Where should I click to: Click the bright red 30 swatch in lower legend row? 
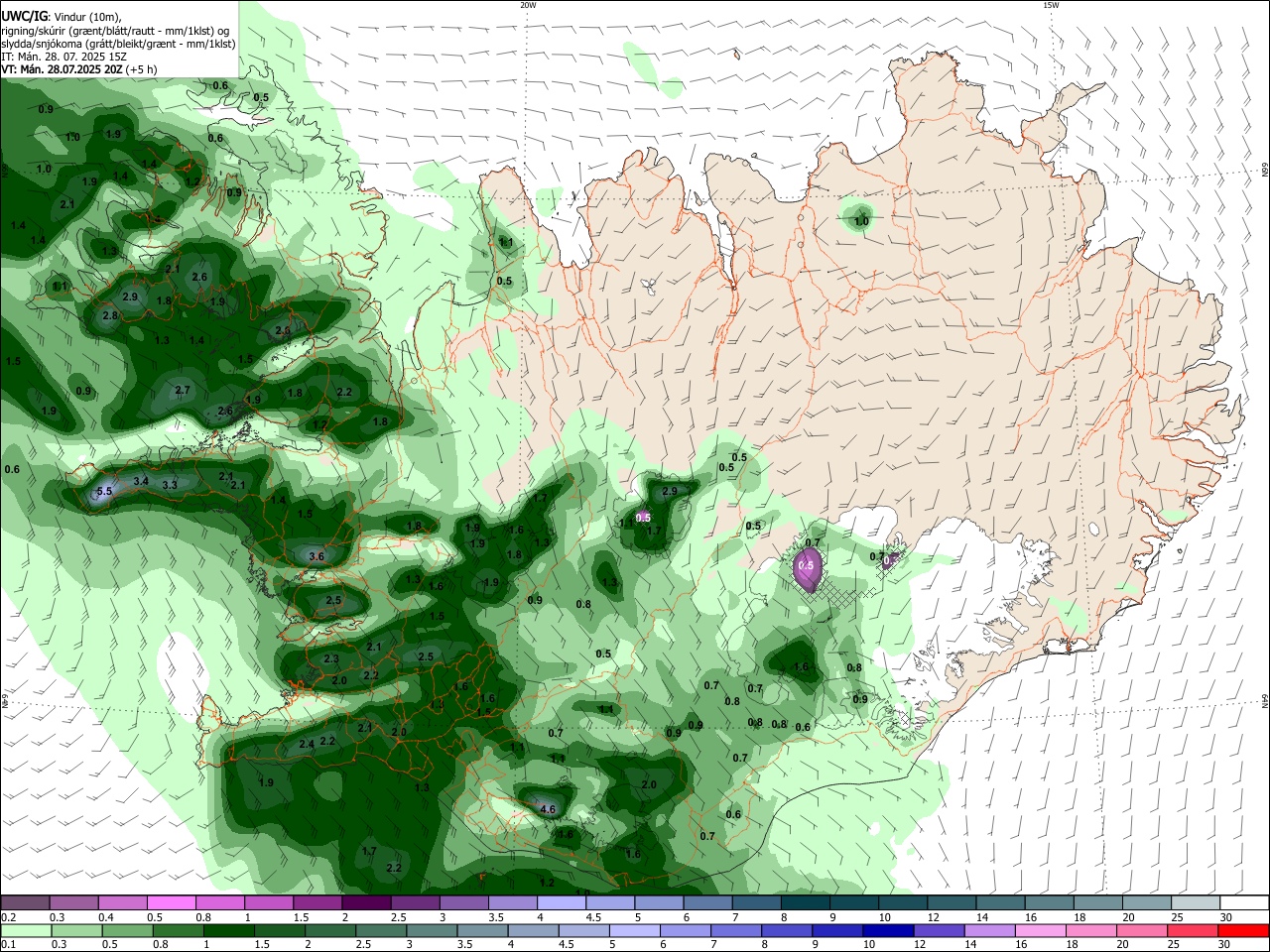point(1242,930)
